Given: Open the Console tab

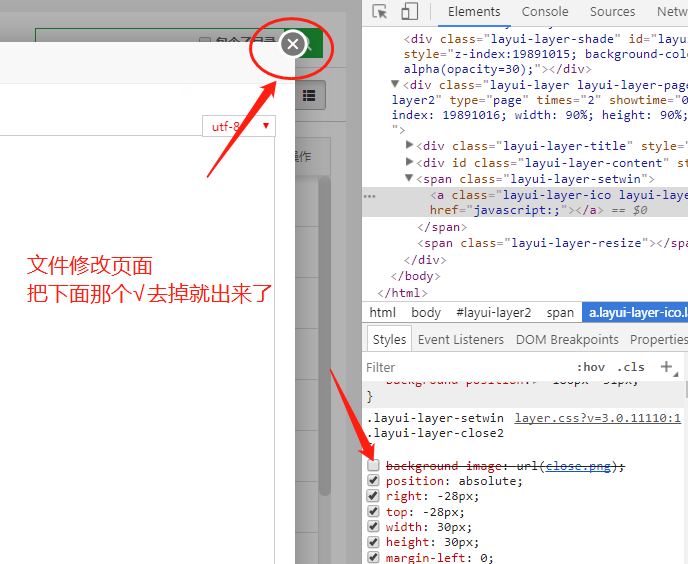Looking at the screenshot, I should (x=545, y=12).
